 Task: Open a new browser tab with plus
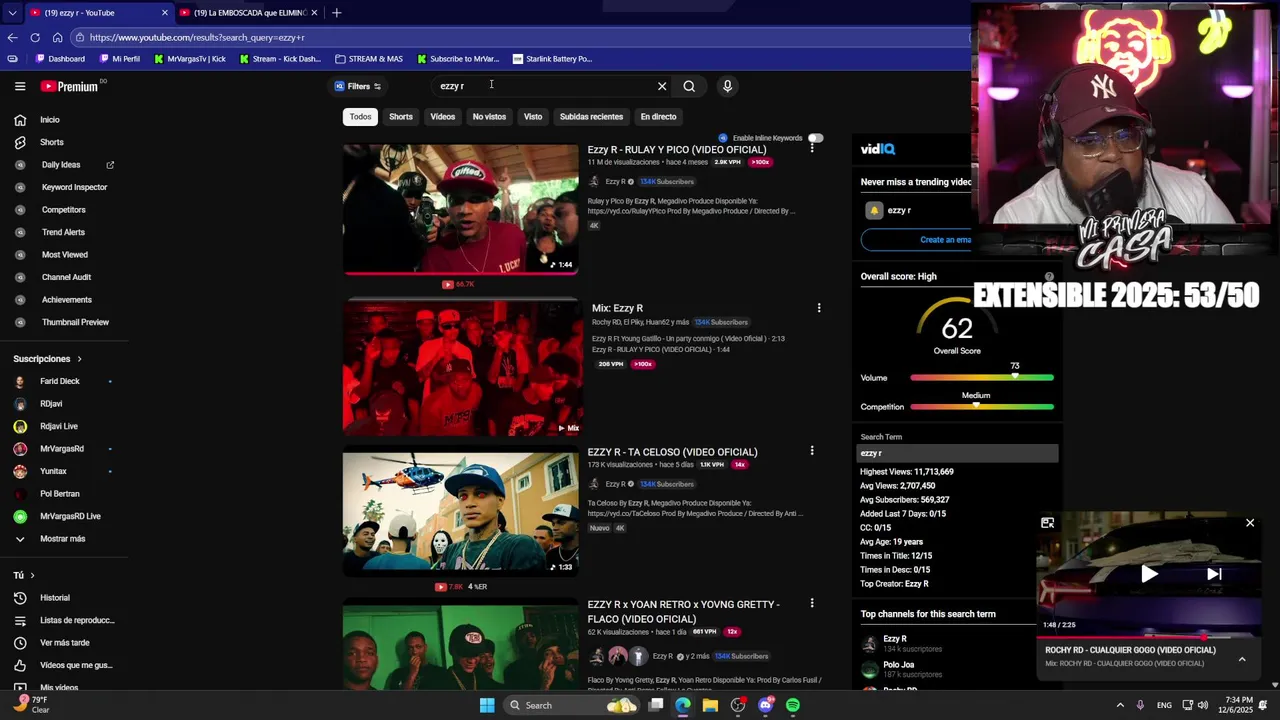[336, 13]
